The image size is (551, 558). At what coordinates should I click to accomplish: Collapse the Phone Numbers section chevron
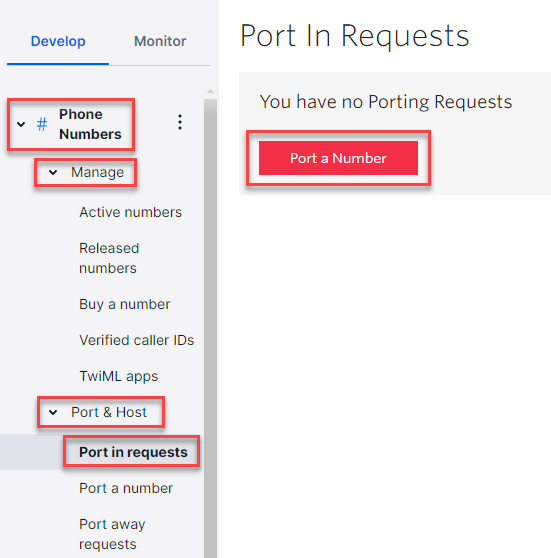click(21, 124)
